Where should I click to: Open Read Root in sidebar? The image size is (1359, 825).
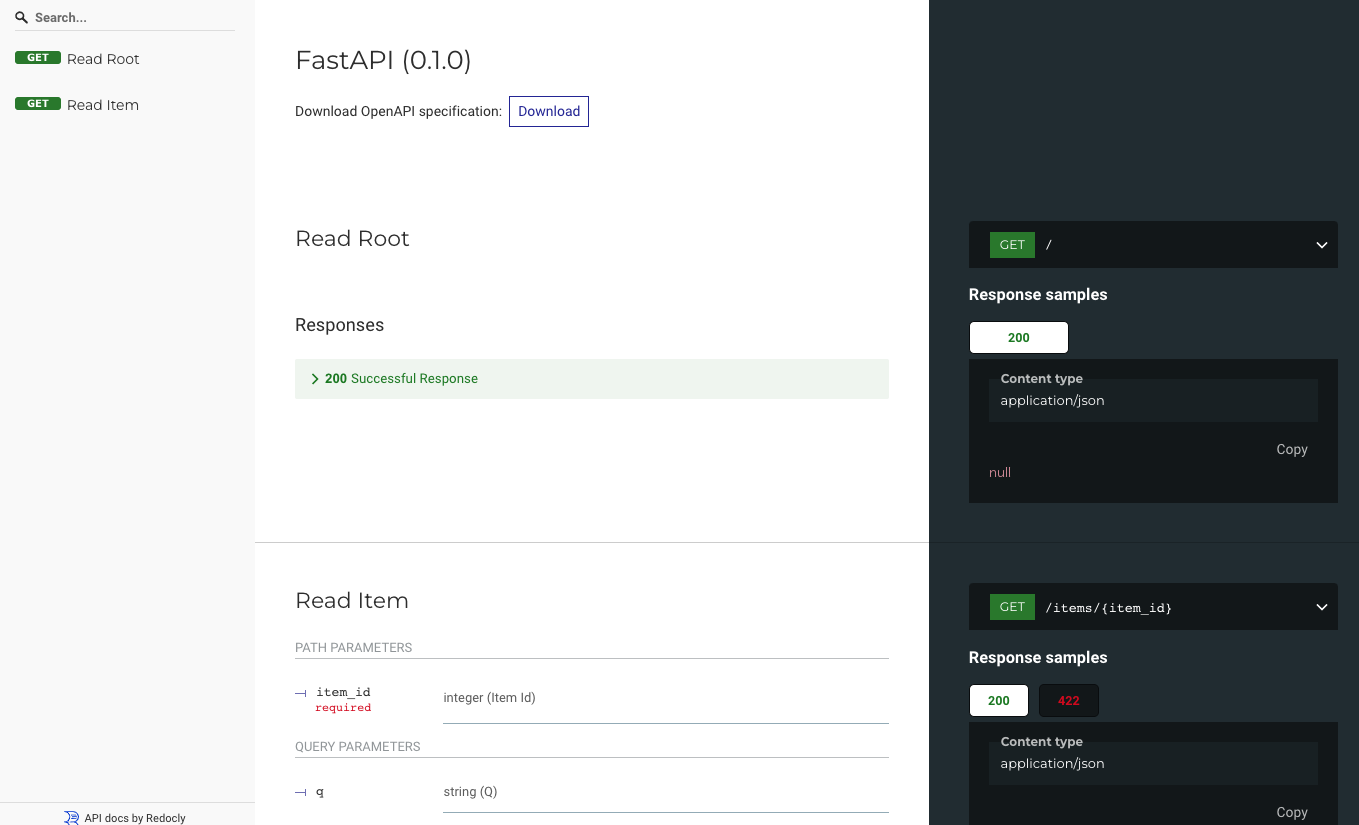point(127,59)
